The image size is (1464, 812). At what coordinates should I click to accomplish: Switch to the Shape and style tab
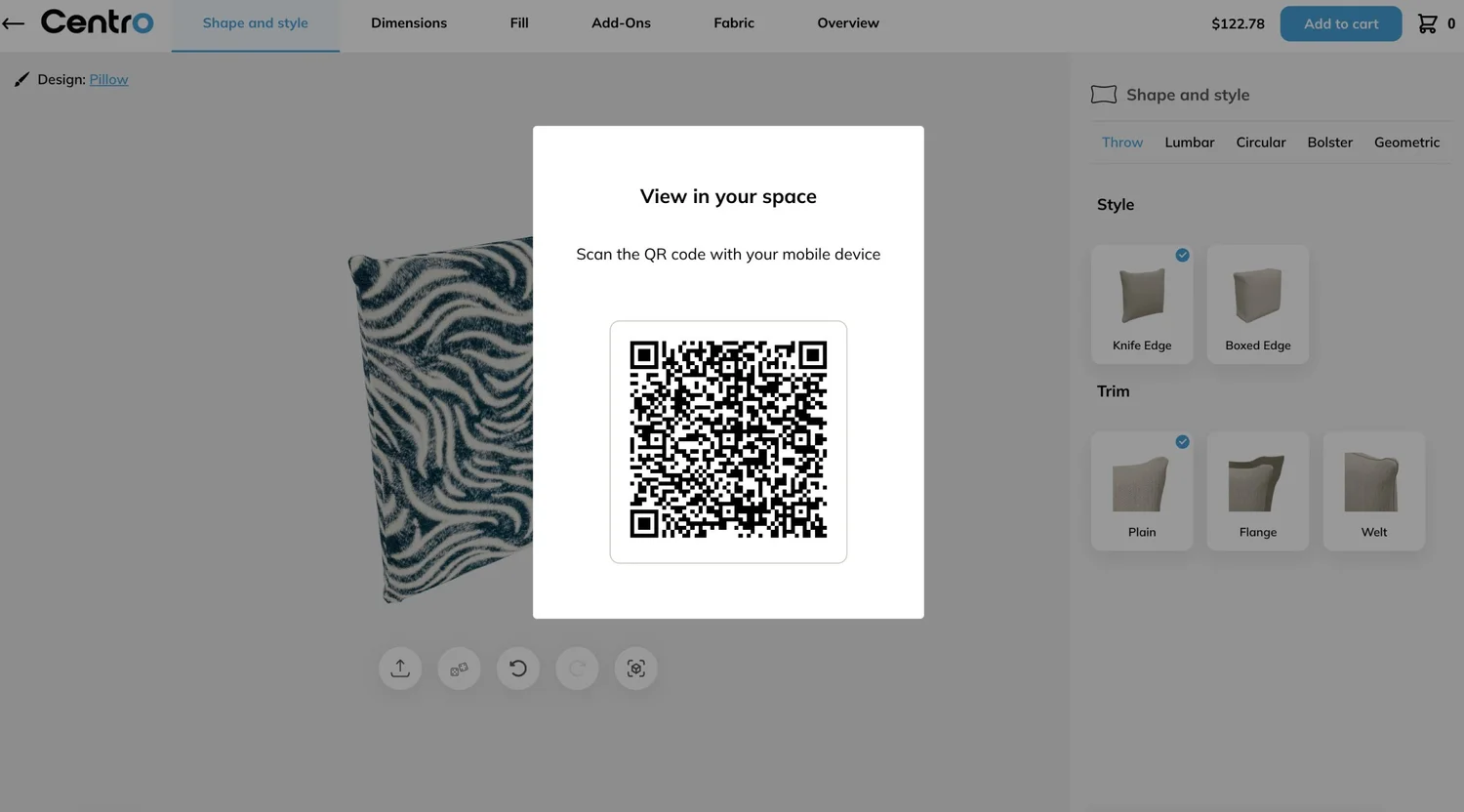pyautogui.click(x=256, y=23)
